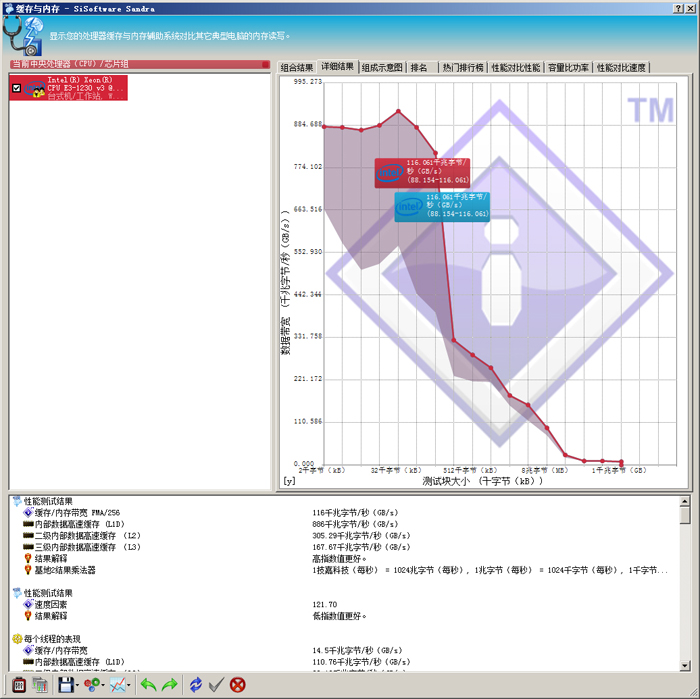The height and width of the screenshot is (699, 700).
Task: Open the 容量比功率 tab
Action: pyautogui.click(x=568, y=67)
